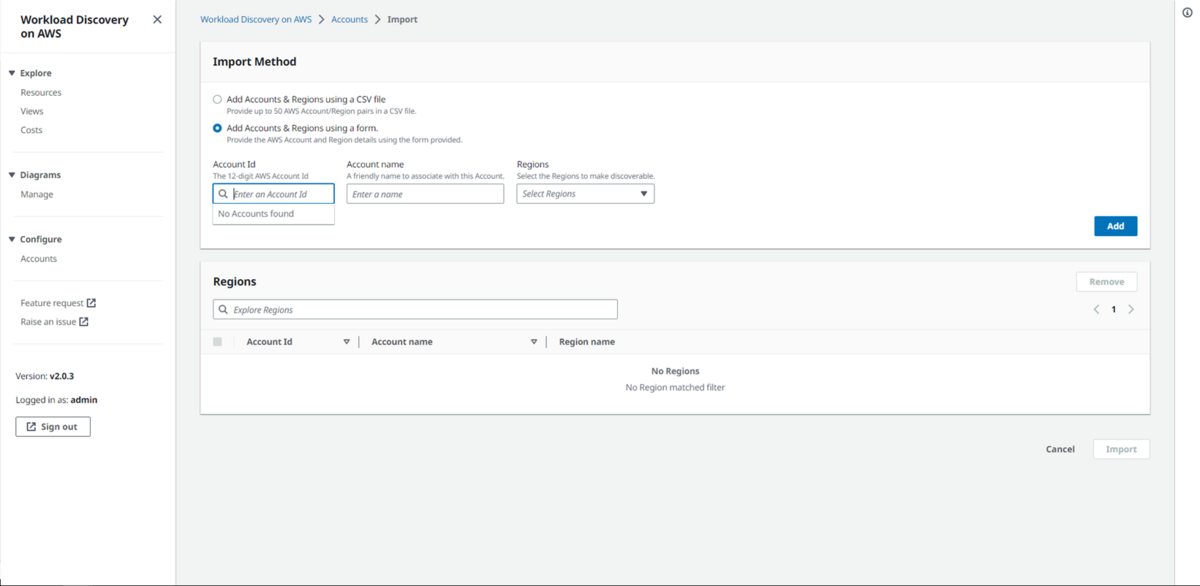Click the No Region matched filter message

(675, 387)
